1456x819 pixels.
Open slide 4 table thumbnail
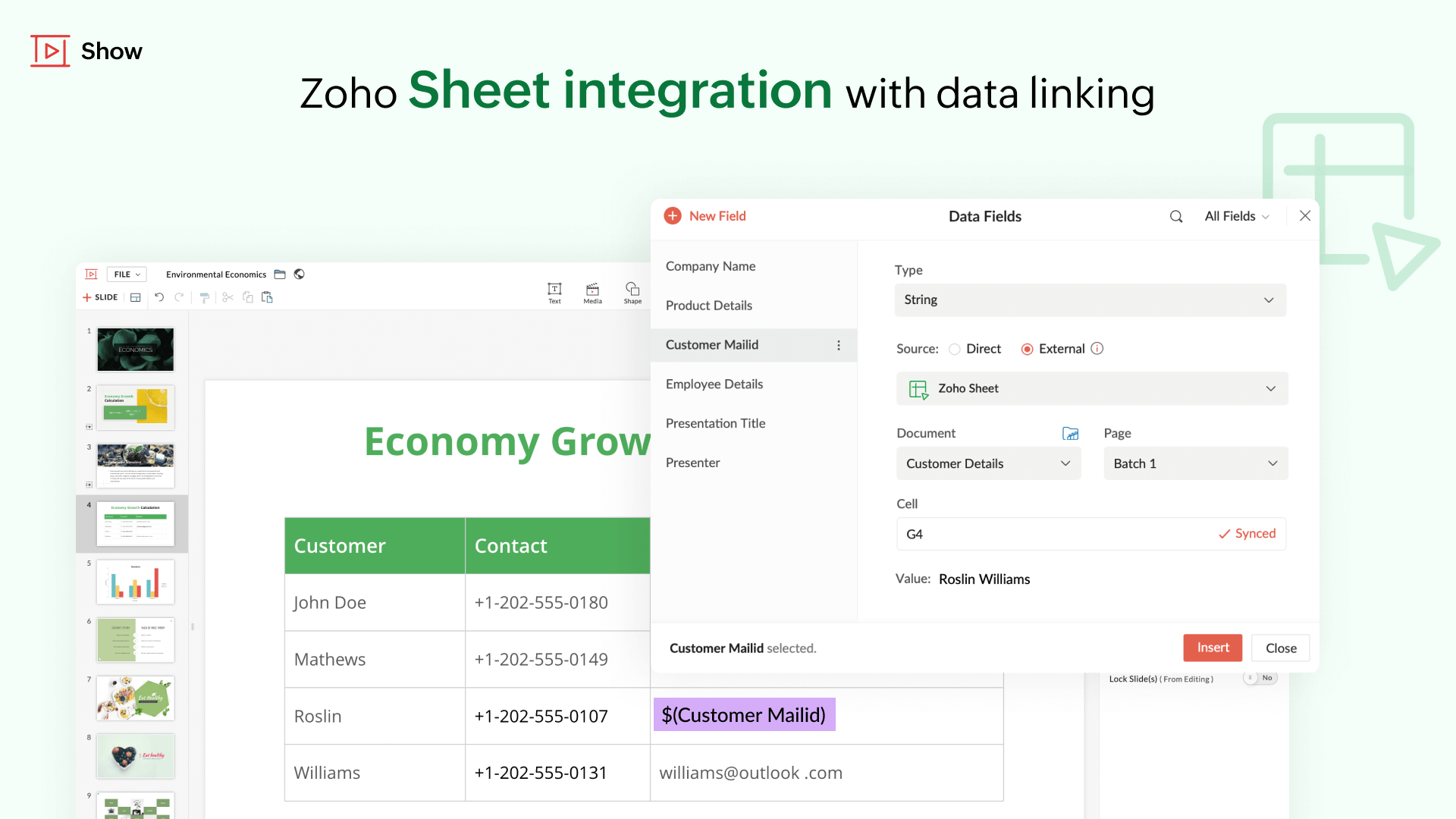coord(136,524)
